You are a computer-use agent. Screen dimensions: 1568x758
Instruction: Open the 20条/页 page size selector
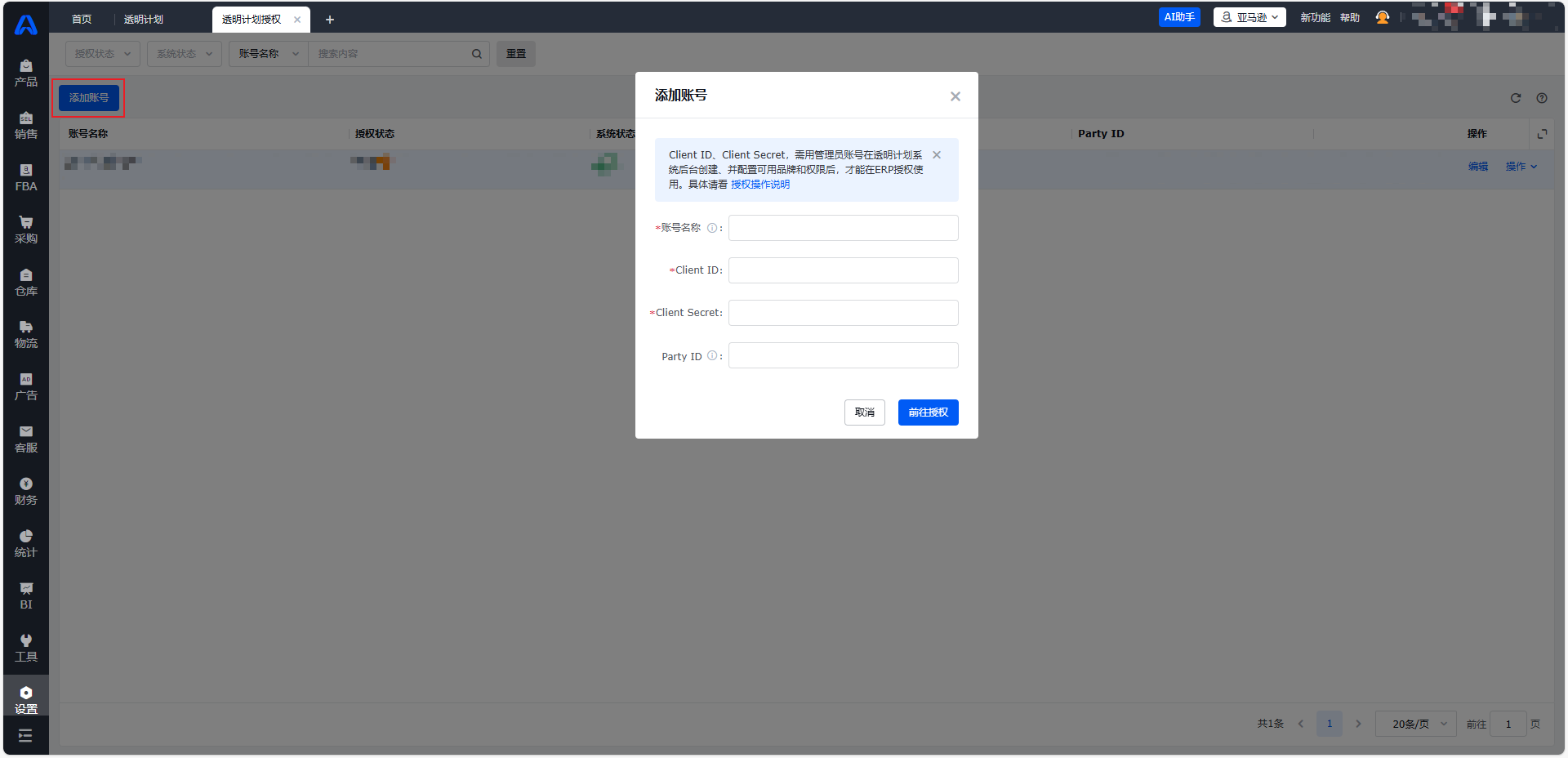[x=1415, y=724]
